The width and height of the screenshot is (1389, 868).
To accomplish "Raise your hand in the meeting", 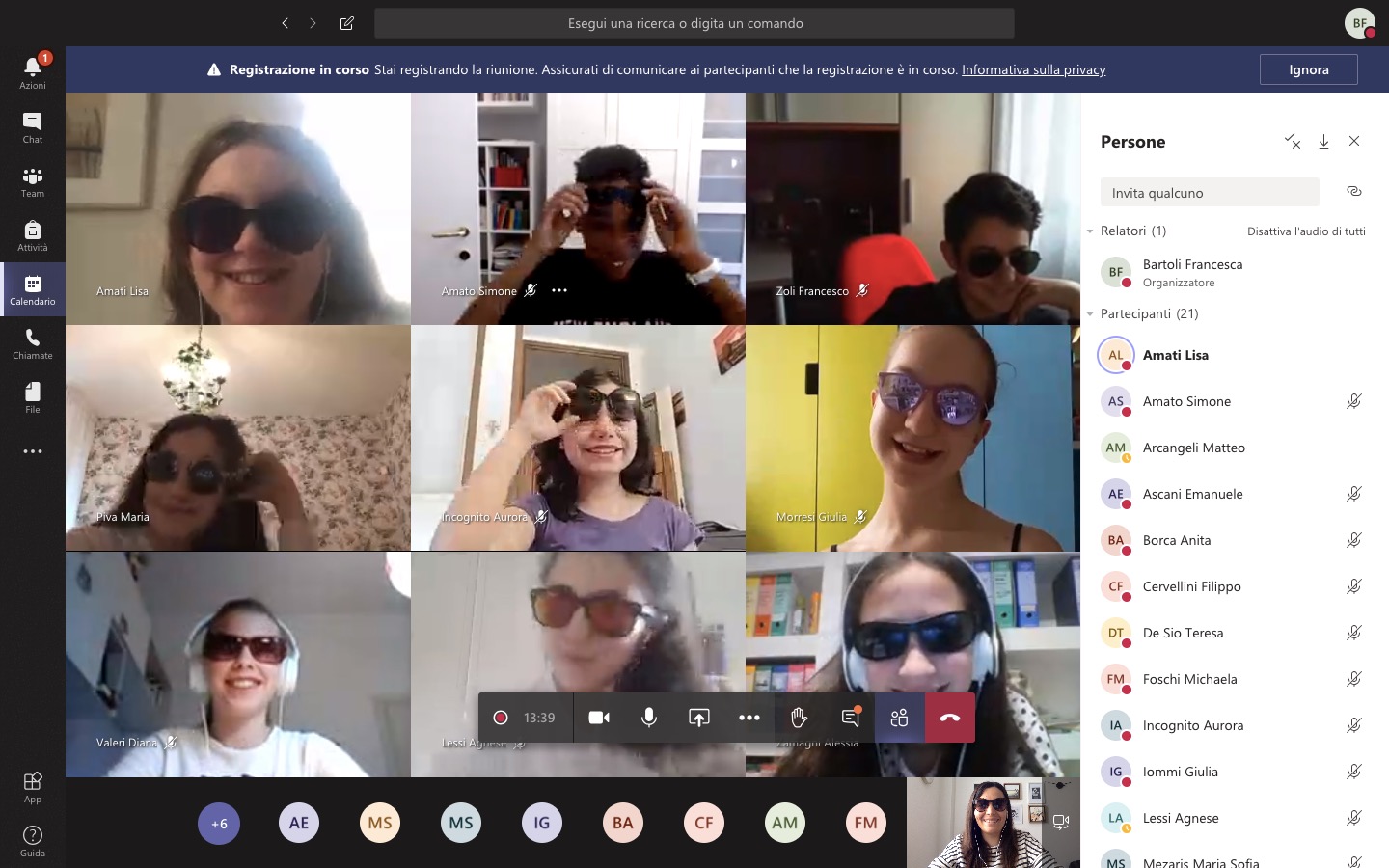I will 799,718.
